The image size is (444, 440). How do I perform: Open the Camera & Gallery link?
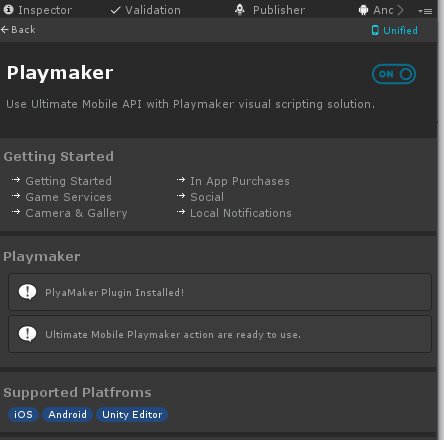coord(76,213)
